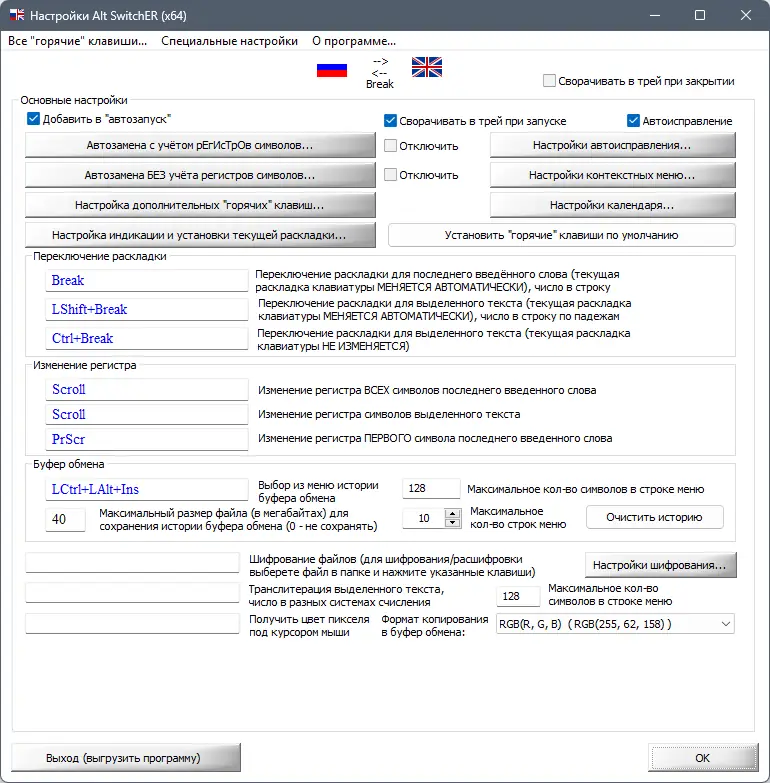This screenshot has height=783, width=770.
Task: Click the British flag icon
Action: [x=426, y=67]
